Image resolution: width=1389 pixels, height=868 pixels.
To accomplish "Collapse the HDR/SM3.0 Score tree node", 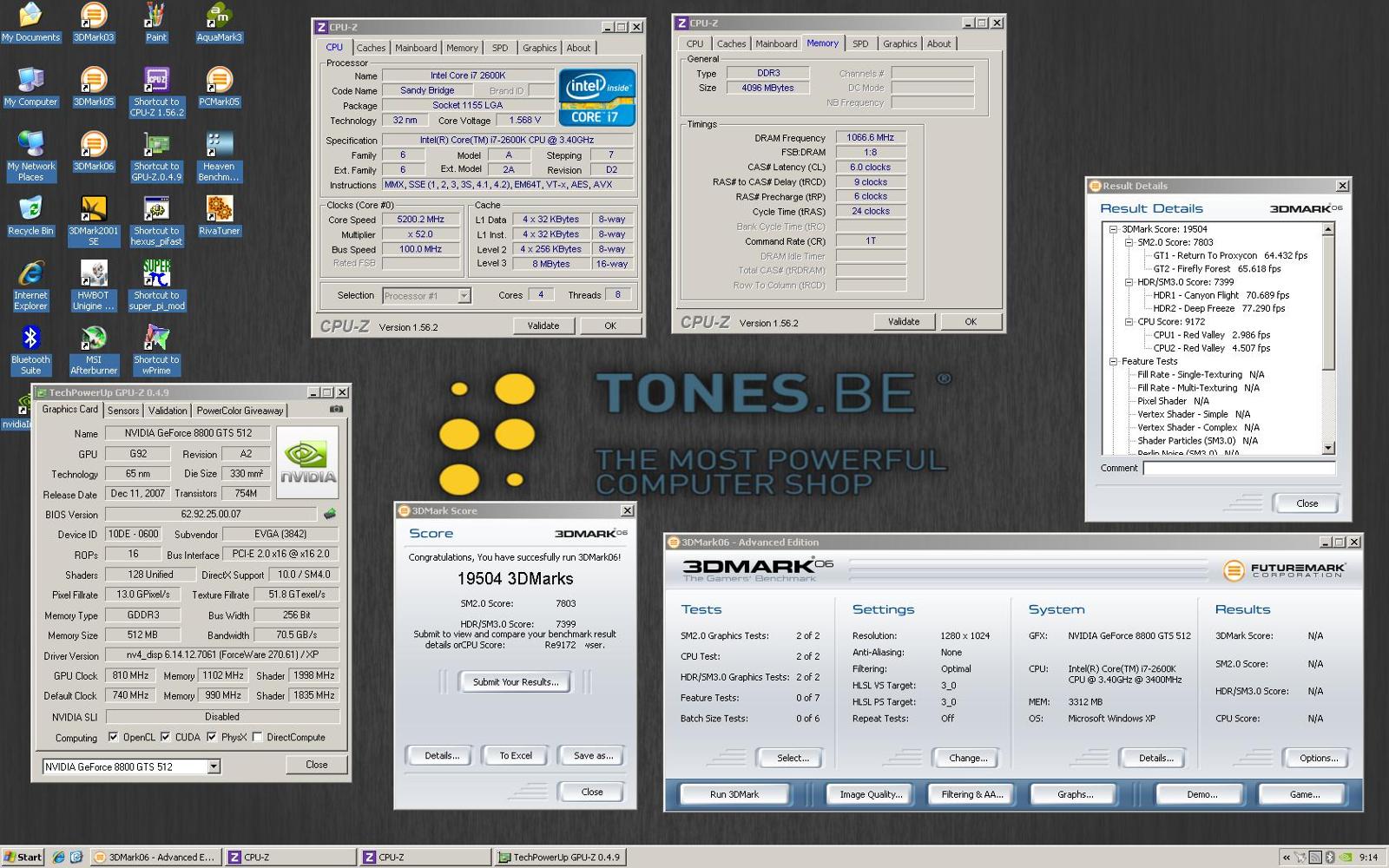I will 1129,282.
